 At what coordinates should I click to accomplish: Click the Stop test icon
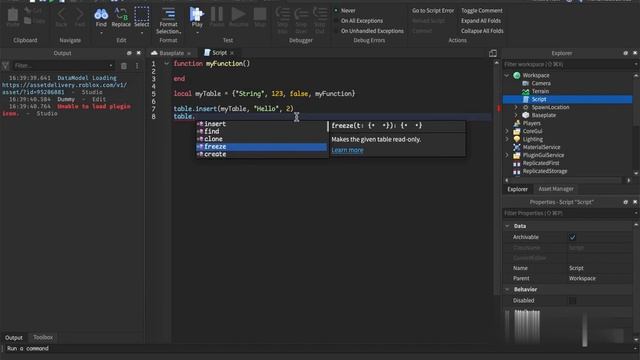click(260, 14)
